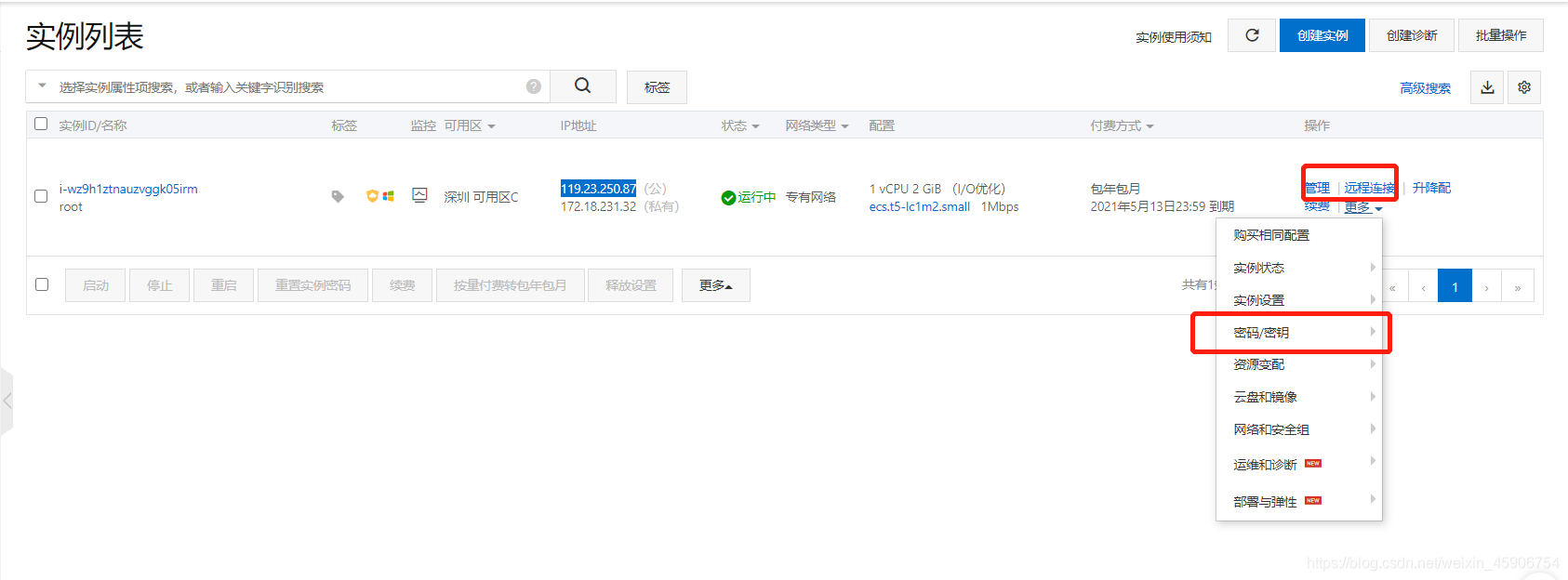The height and width of the screenshot is (580, 1568).
Task: Open 高级搜索 link
Action: coord(1426,88)
